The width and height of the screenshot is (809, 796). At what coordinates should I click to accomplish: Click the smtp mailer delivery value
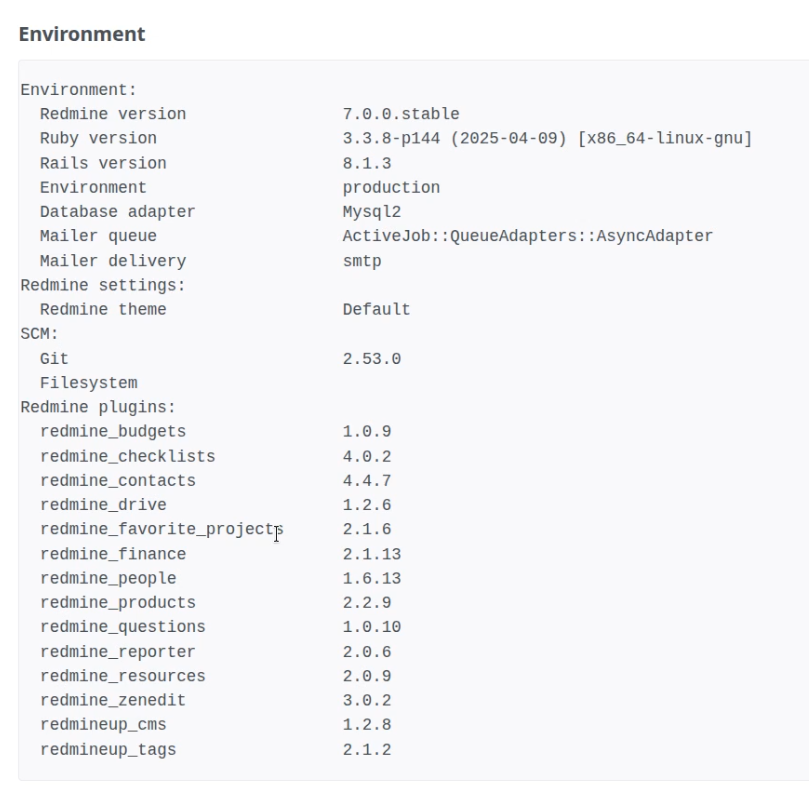pos(362,261)
